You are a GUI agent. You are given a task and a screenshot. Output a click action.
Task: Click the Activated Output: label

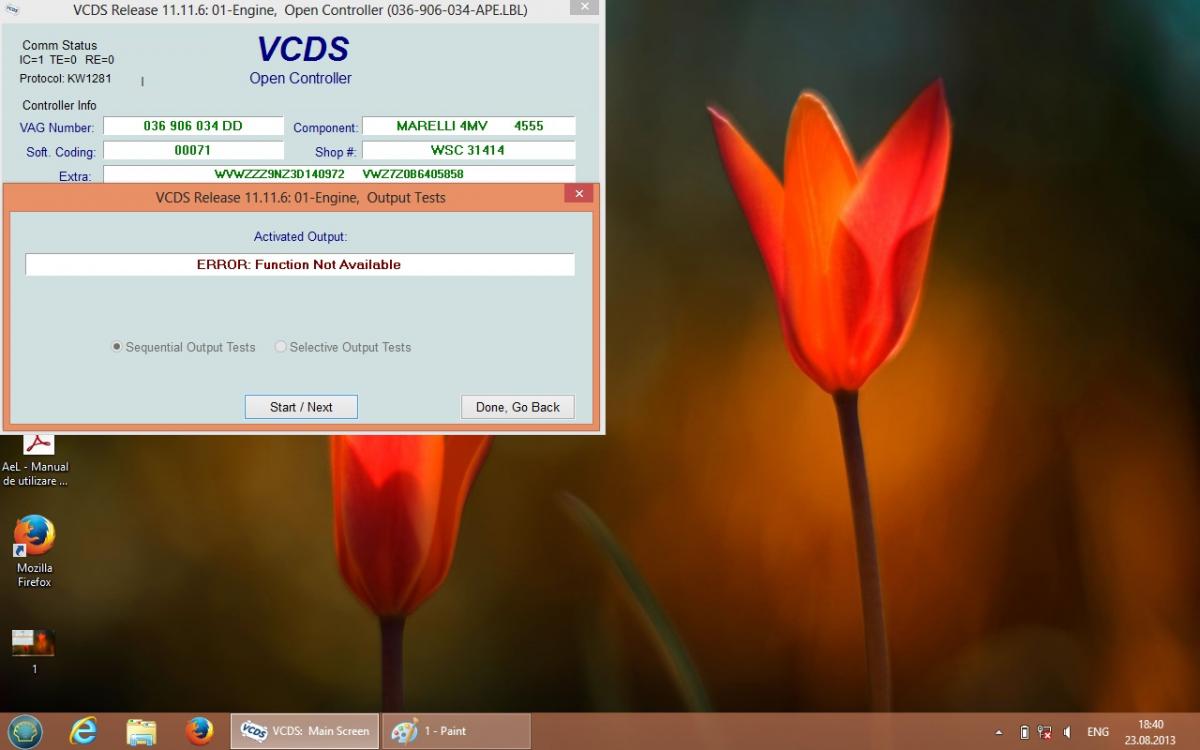[x=300, y=237]
